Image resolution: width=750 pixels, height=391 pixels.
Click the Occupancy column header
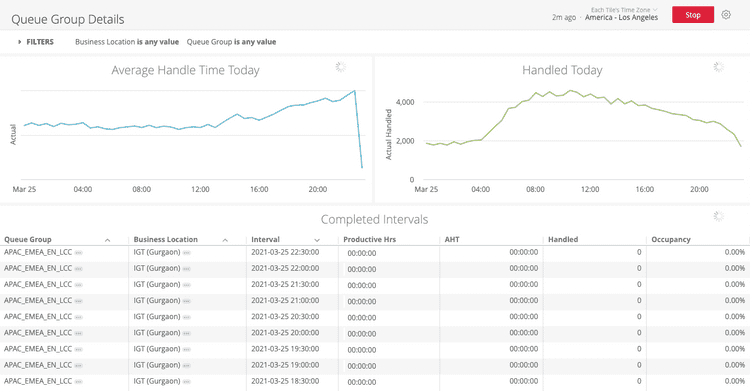click(671, 239)
